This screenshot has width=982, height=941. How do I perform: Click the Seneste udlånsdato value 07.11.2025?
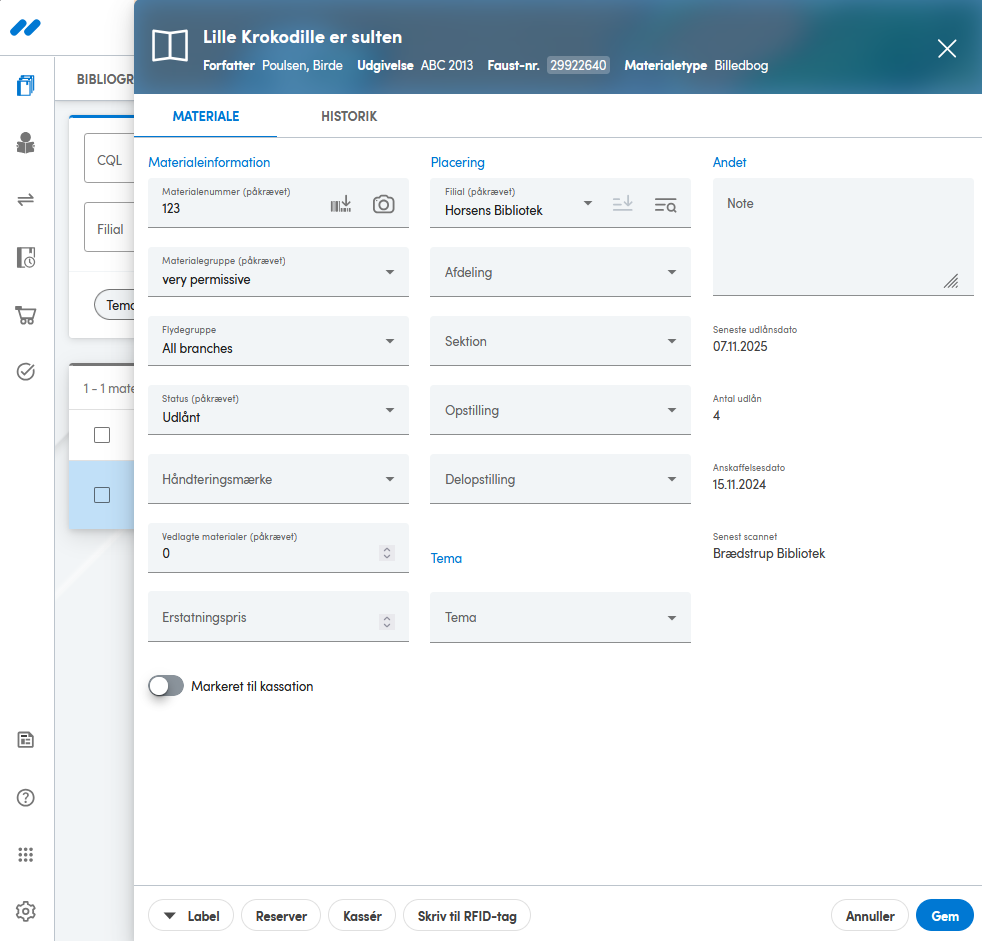740,346
